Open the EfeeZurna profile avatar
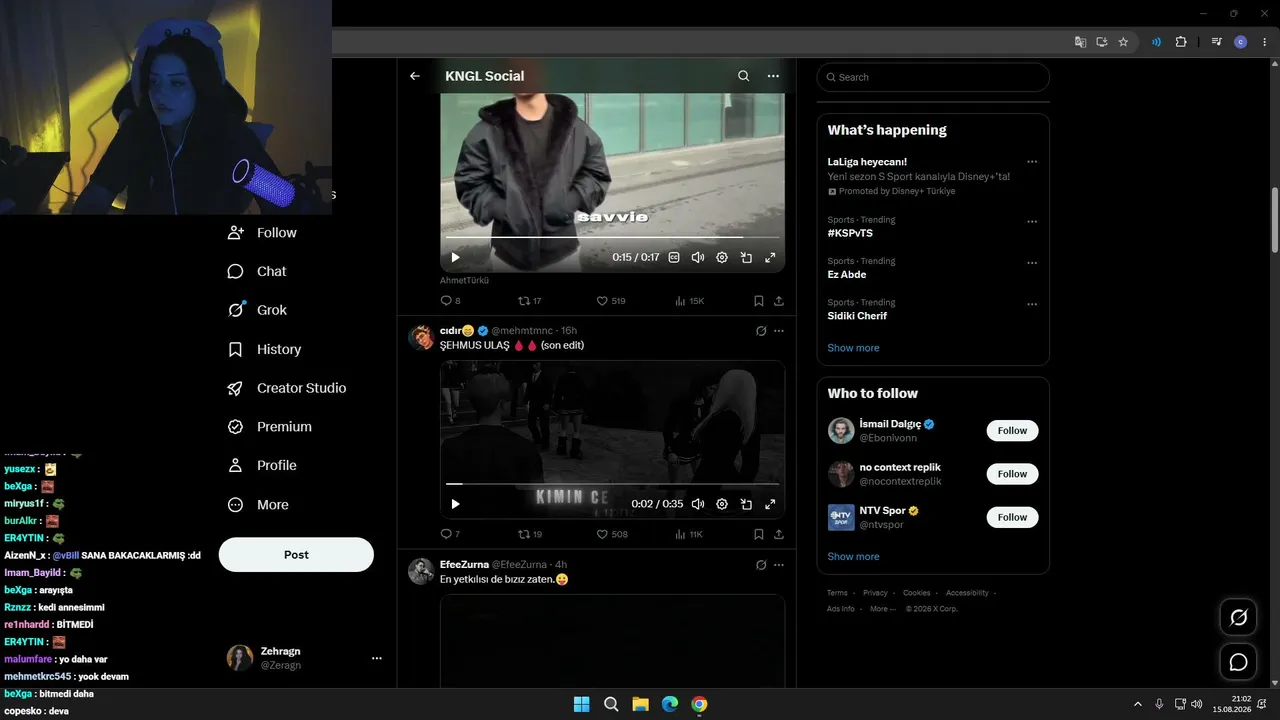 (421, 571)
